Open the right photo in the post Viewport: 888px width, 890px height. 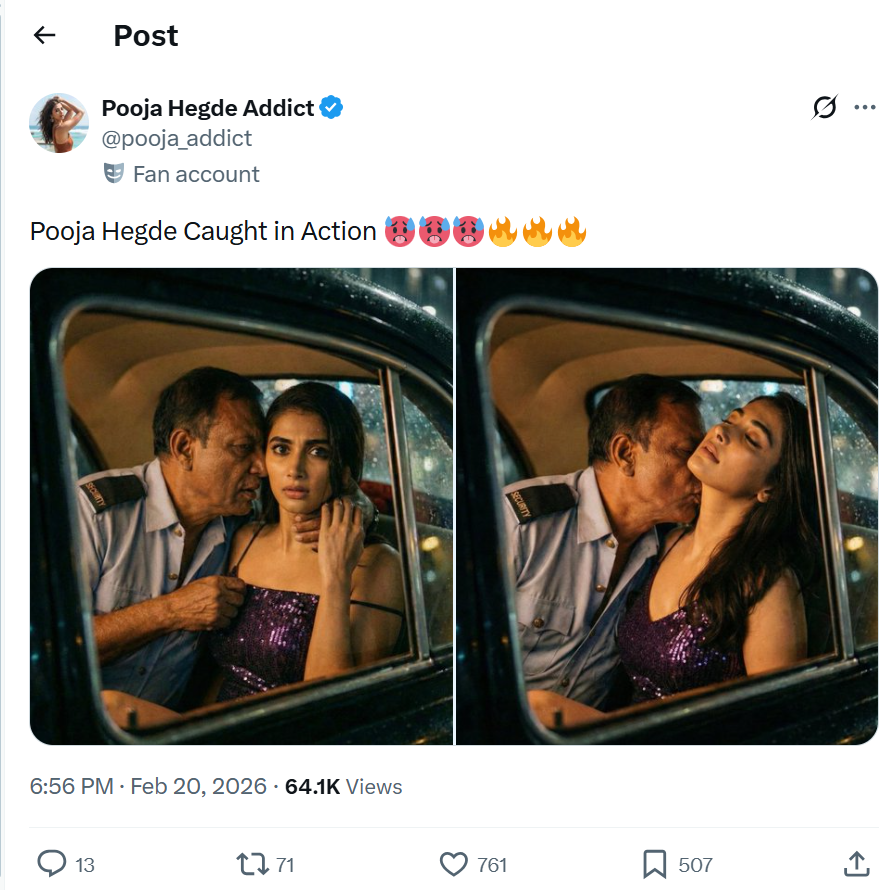(667, 506)
